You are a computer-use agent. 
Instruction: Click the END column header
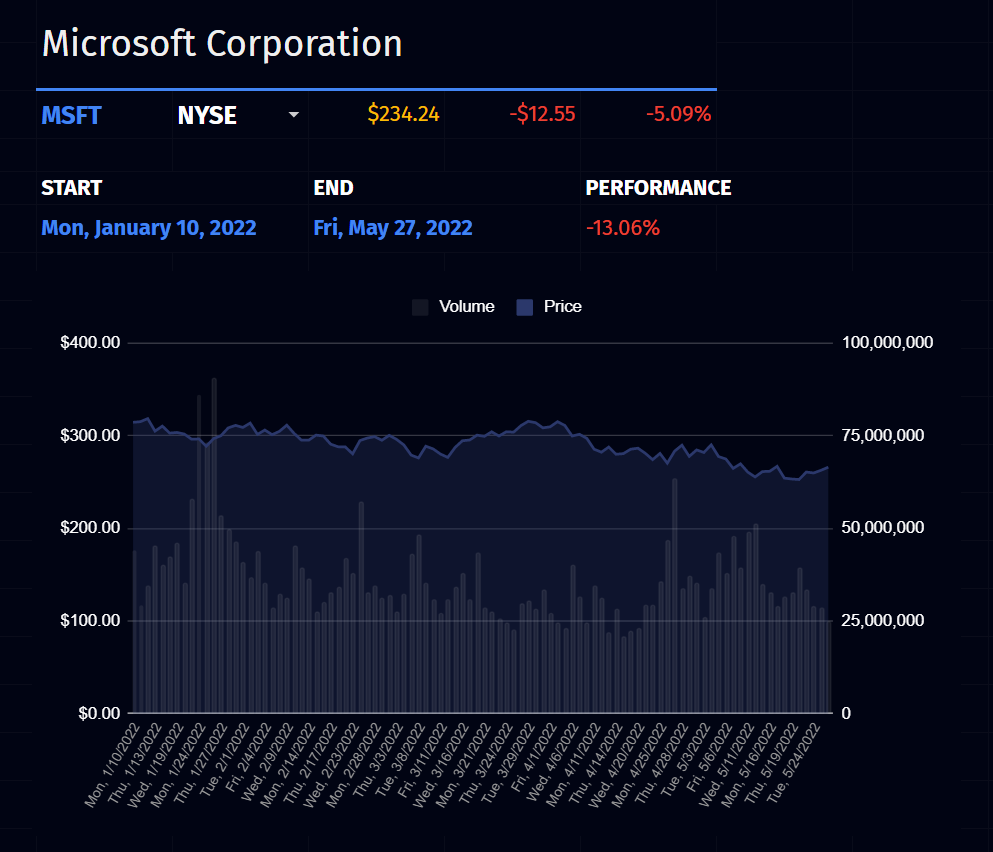333,187
